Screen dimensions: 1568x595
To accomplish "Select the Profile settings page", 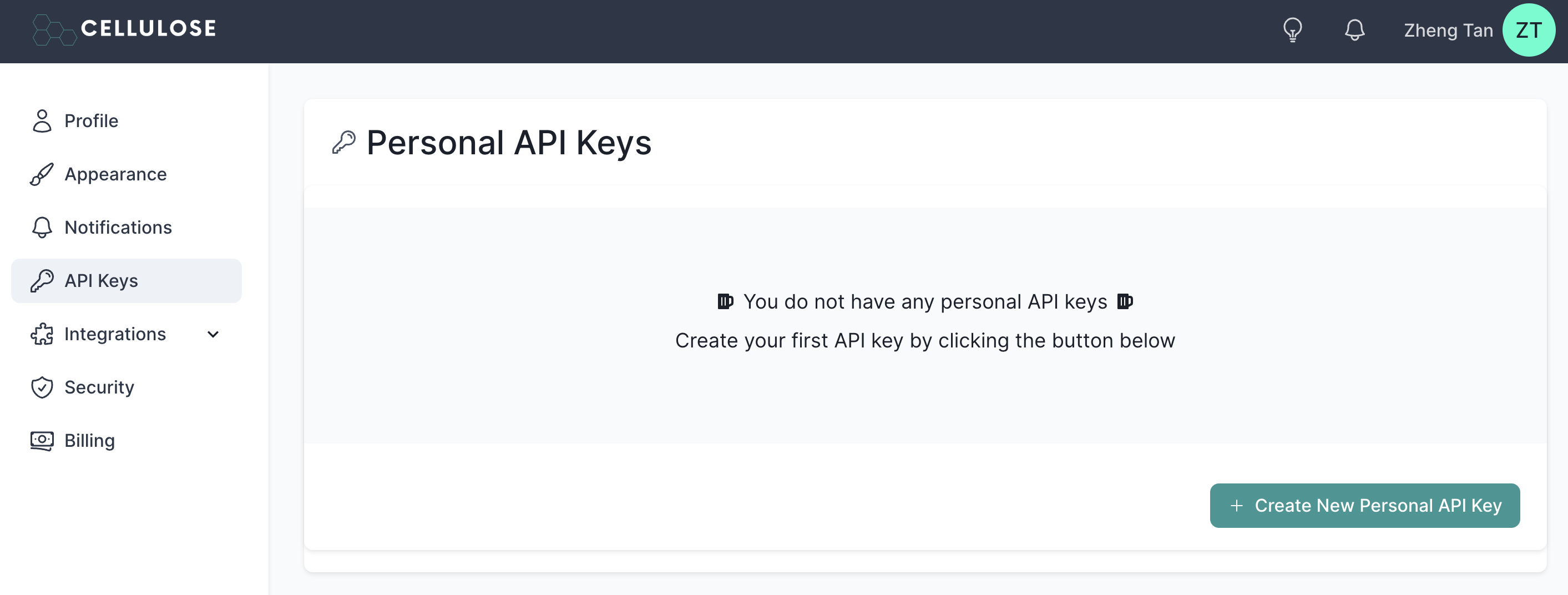I will [92, 120].
